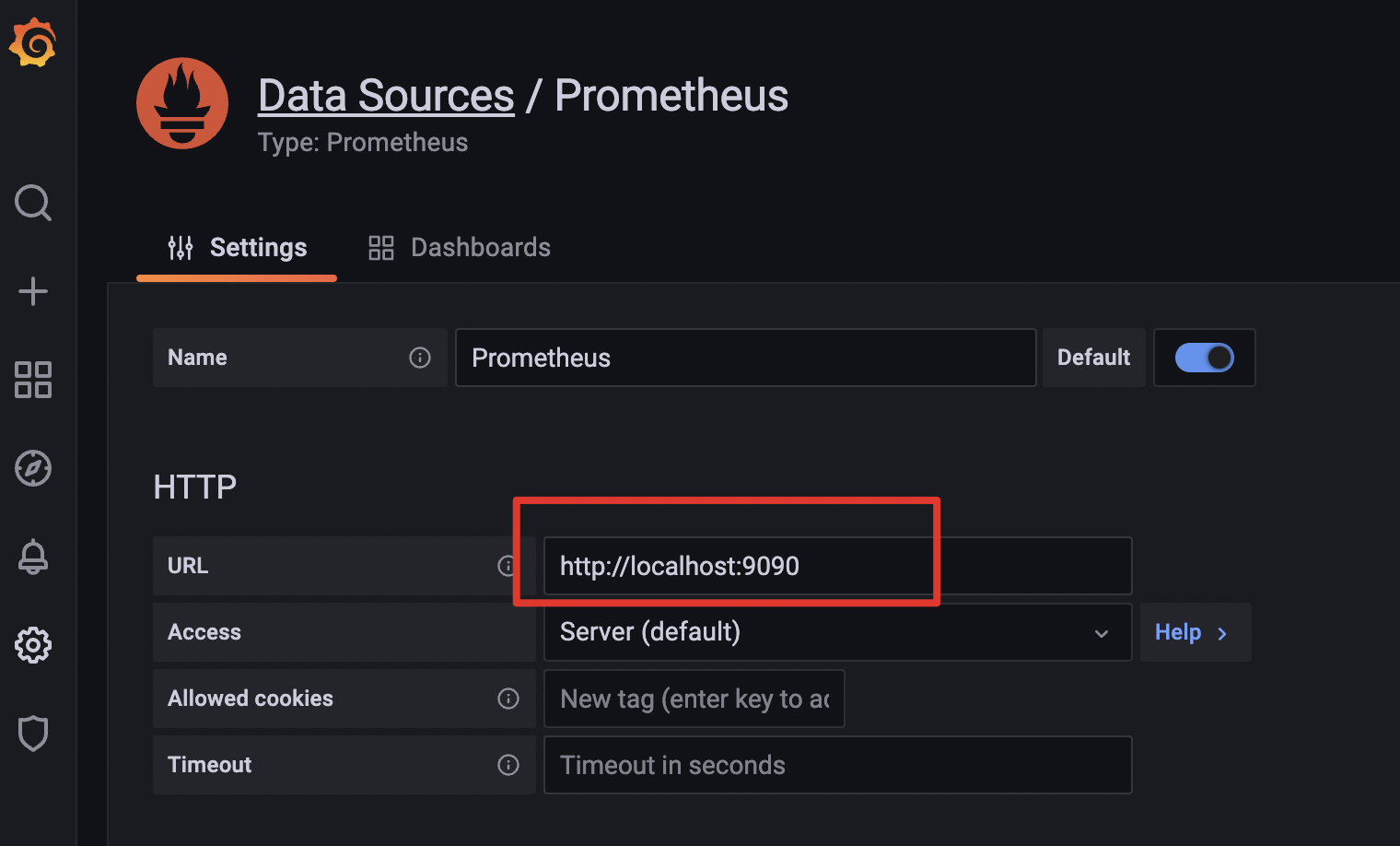Open the Access Server (default) dropdown
1400x846 pixels.
tap(836, 632)
